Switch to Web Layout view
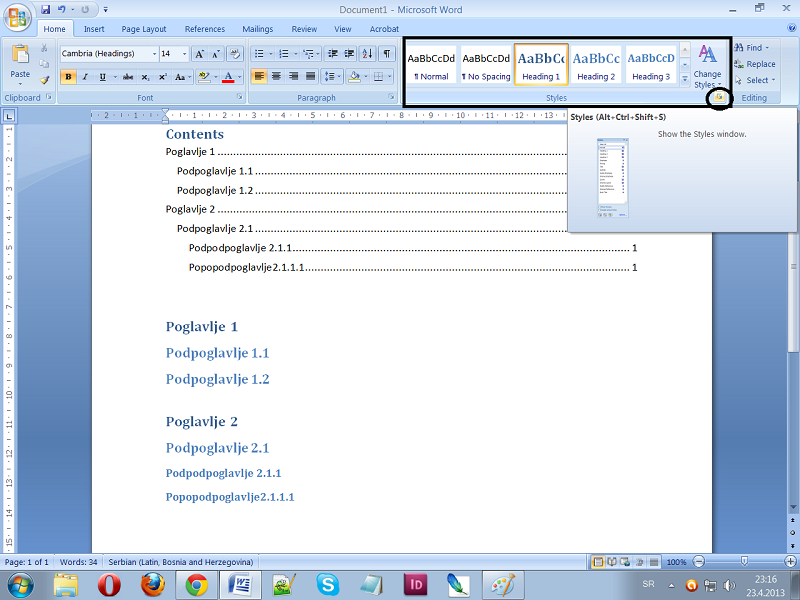The image size is (800, 600). coord(626,562)
